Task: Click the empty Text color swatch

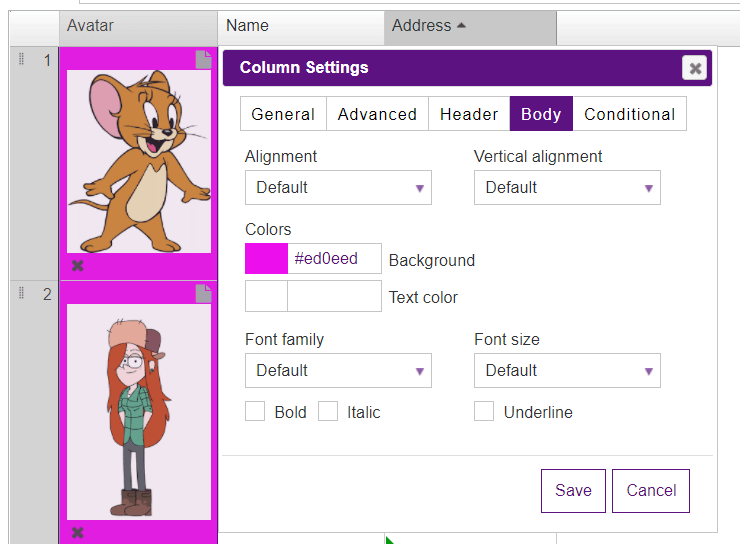Action: 266,296
